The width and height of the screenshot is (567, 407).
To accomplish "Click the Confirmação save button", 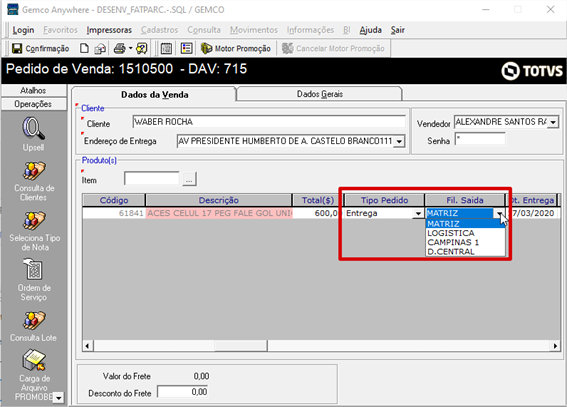I will click(40, 48).
